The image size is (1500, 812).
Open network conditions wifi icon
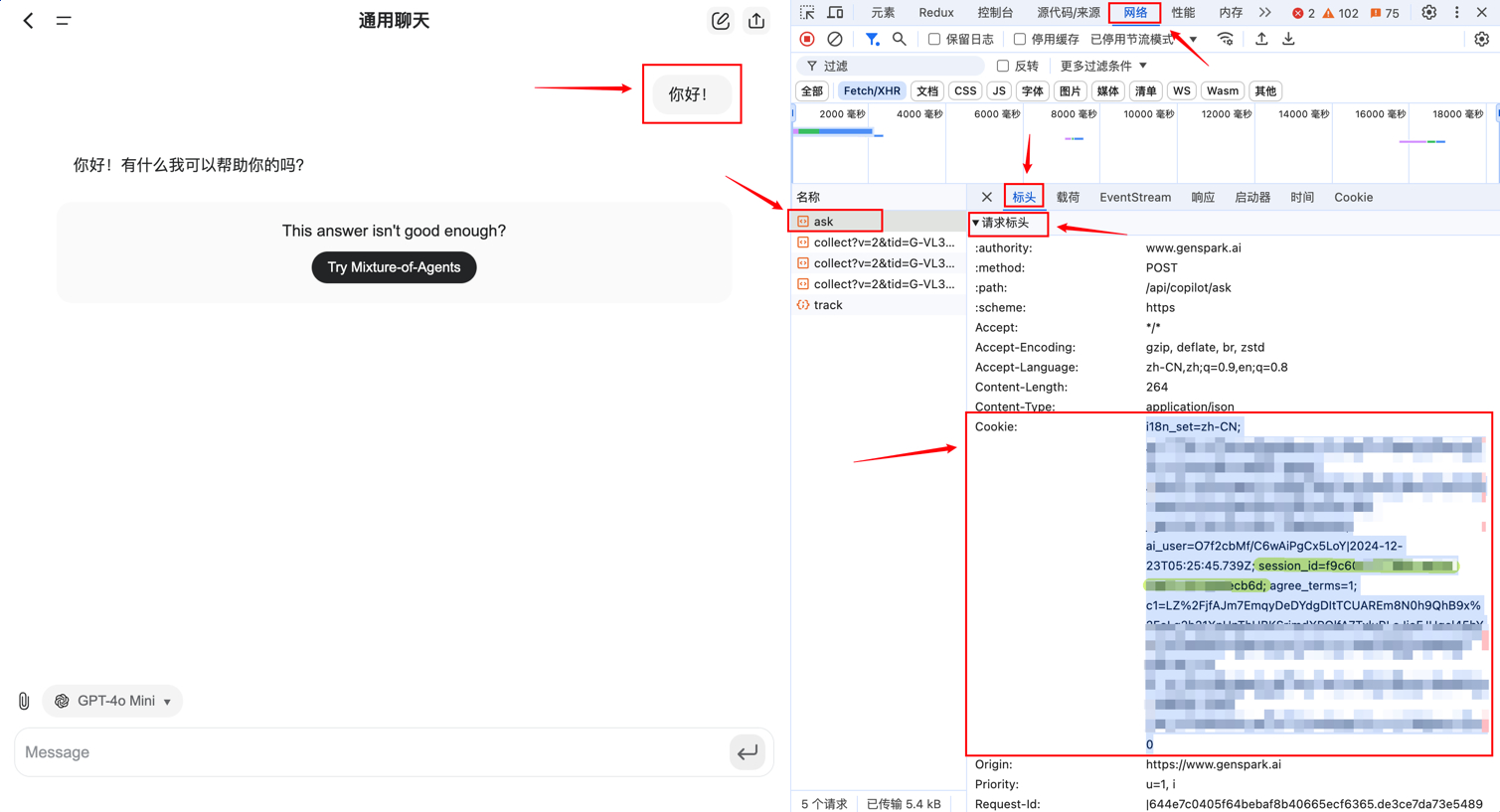coord(1226,39)
